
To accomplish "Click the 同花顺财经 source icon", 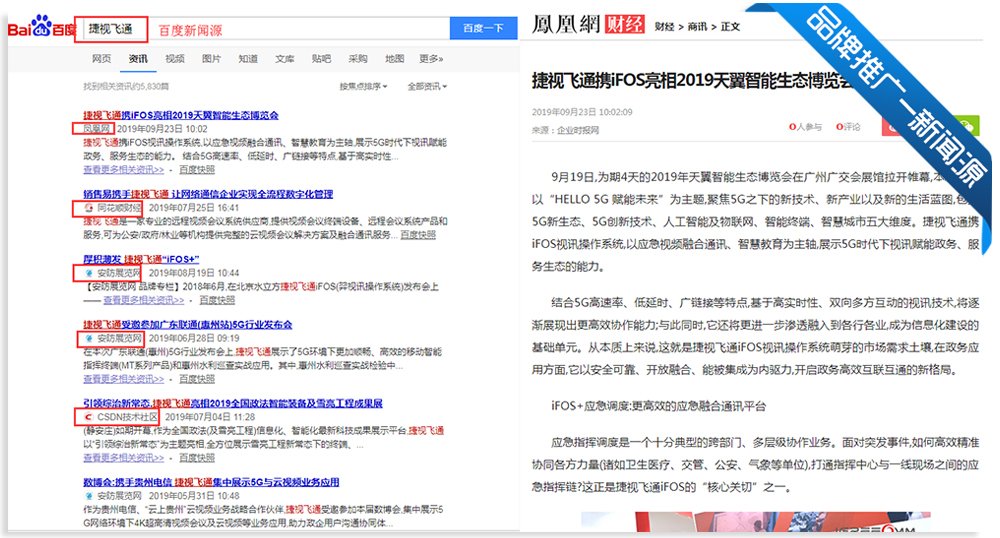I will [88, 208].
